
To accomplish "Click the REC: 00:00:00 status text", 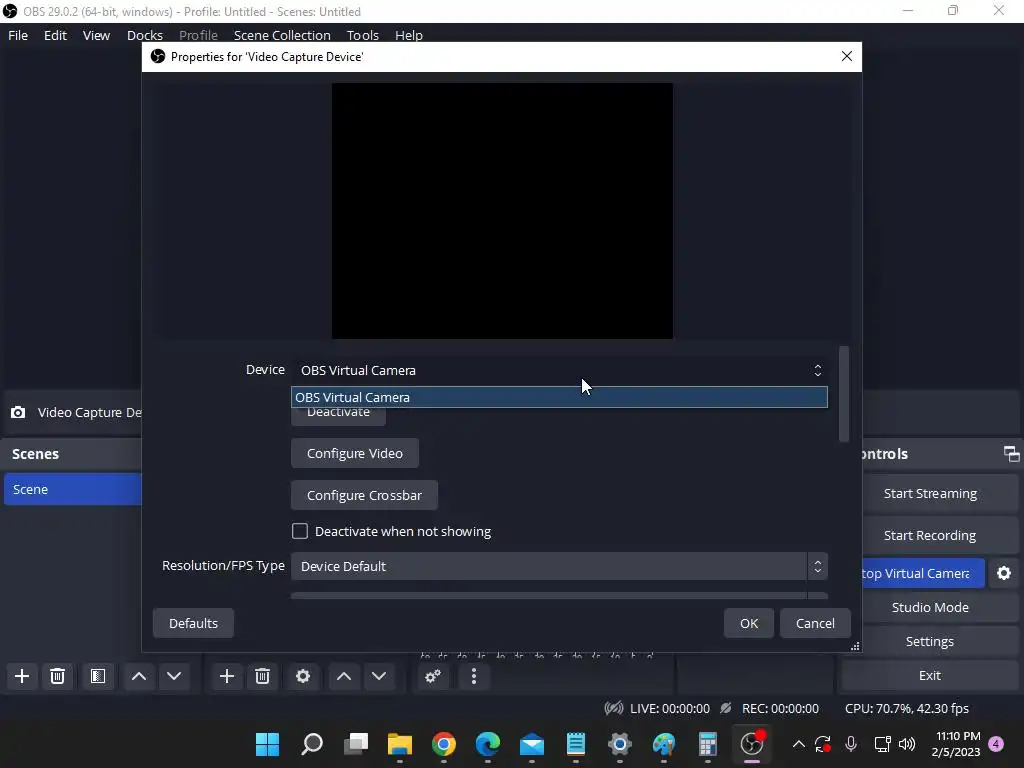I will 780,709.
